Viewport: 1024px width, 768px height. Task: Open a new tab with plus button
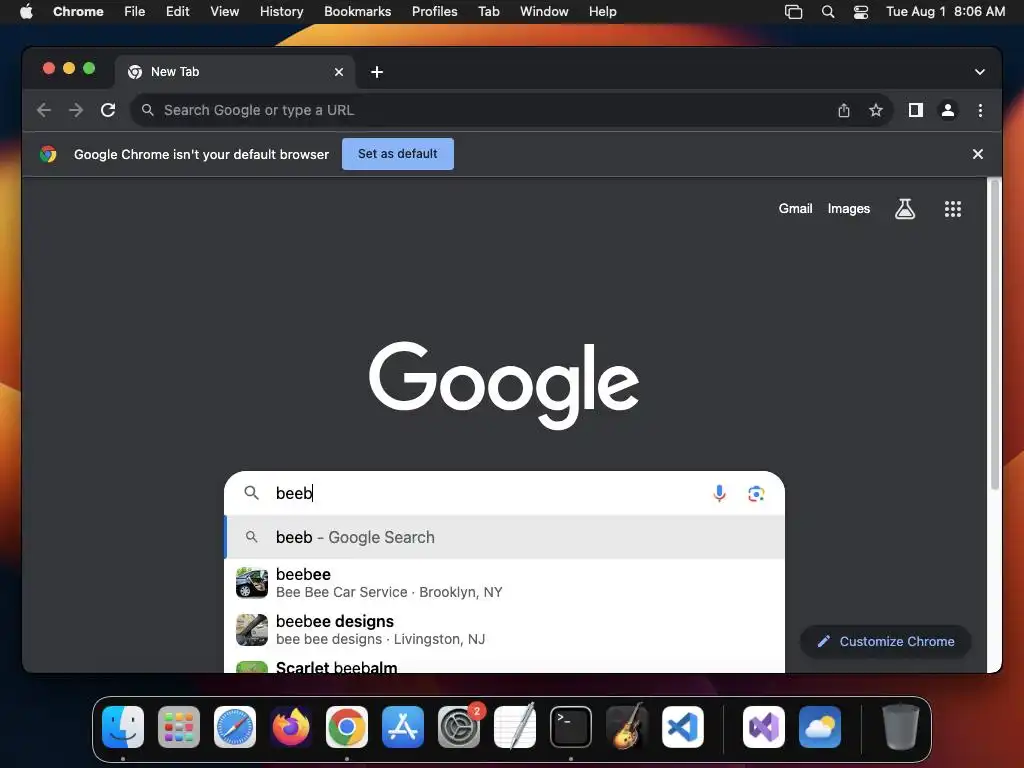point(377,72)
